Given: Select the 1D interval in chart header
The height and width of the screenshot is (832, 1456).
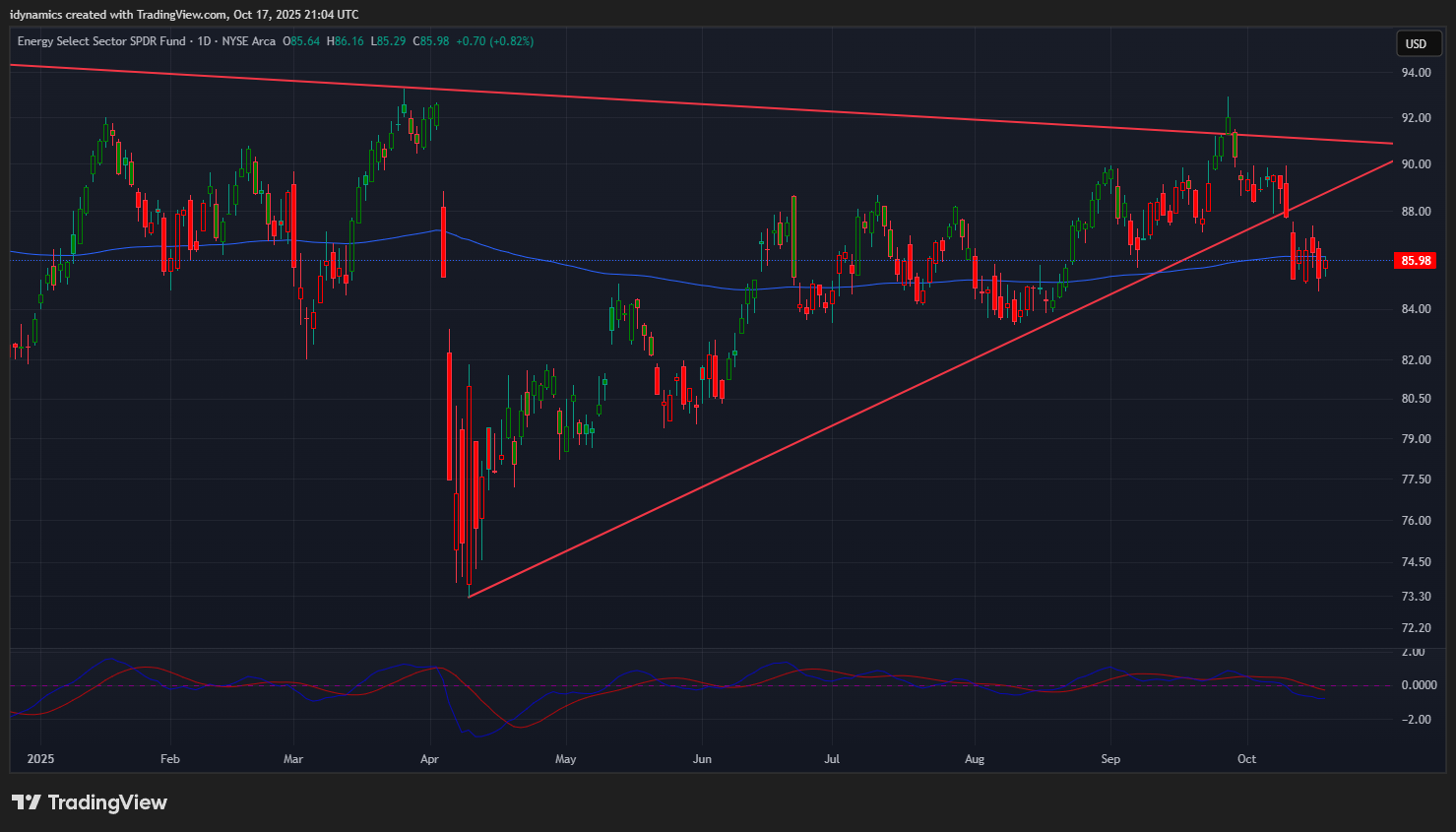Looking at the screenshot, I should (x=204, y=41).
